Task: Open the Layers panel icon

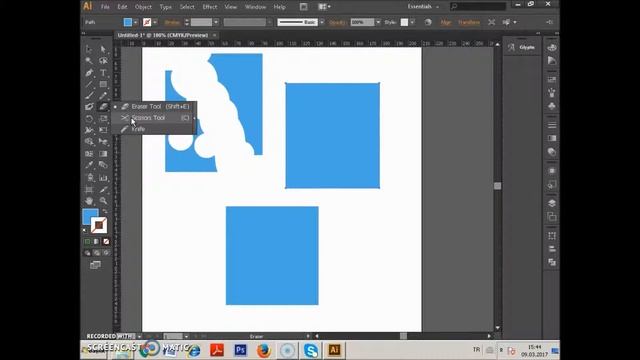Action: tap(552, 203)
